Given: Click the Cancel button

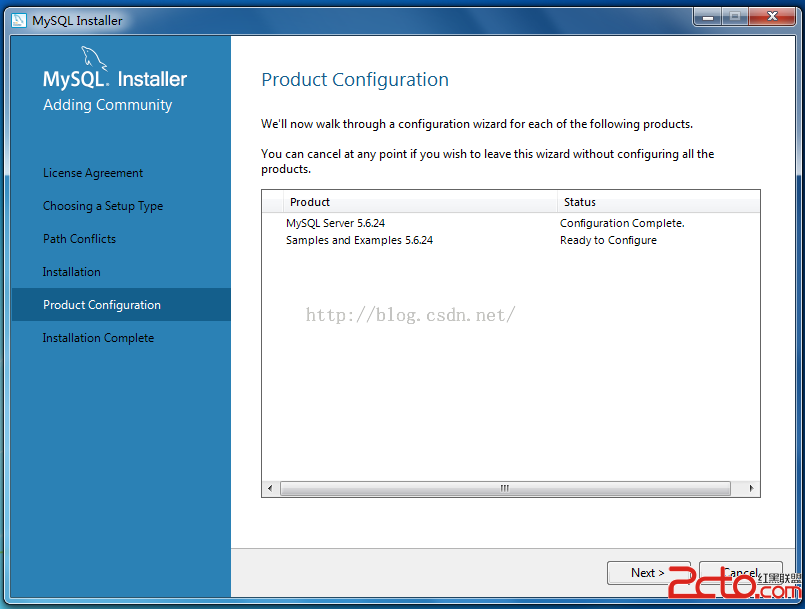Looking at the screenshot, I should click(741, 573).
